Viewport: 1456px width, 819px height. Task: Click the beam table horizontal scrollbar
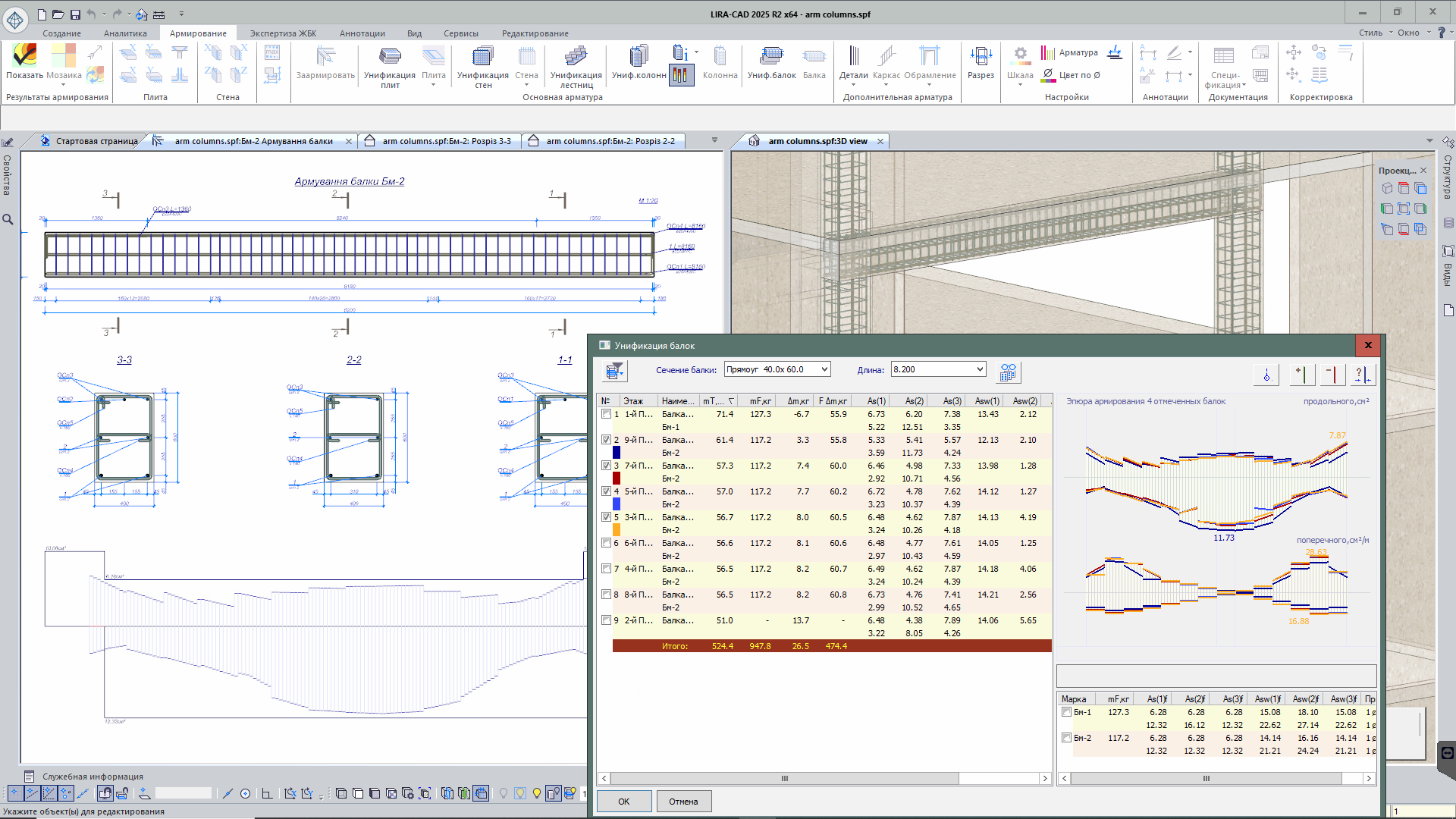pos(784,778)
